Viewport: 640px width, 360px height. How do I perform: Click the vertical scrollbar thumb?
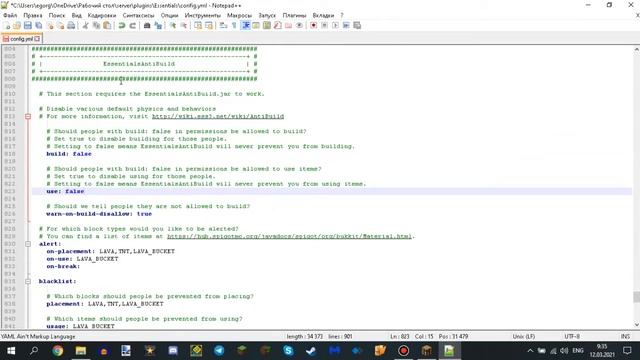636,297
